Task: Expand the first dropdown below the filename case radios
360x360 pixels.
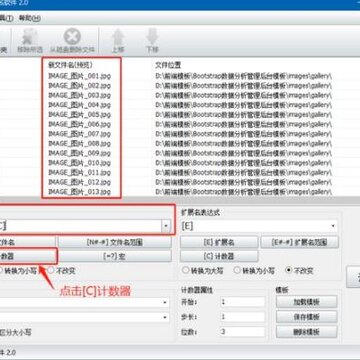Action: click(165, 303)
